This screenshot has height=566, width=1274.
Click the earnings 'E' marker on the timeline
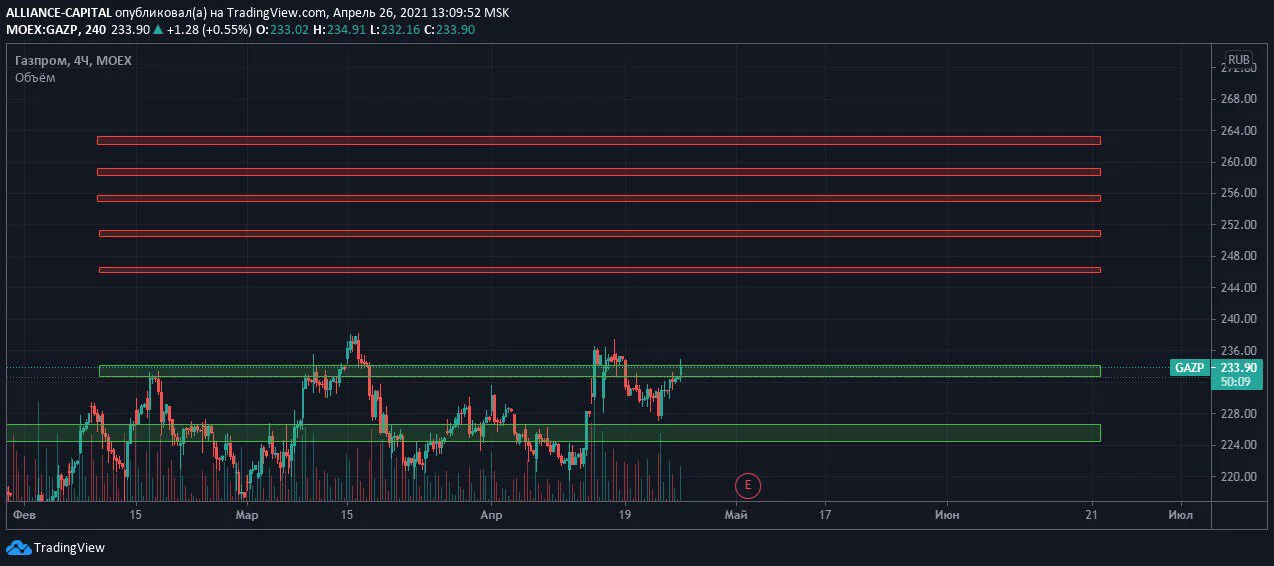click(747, 486)
